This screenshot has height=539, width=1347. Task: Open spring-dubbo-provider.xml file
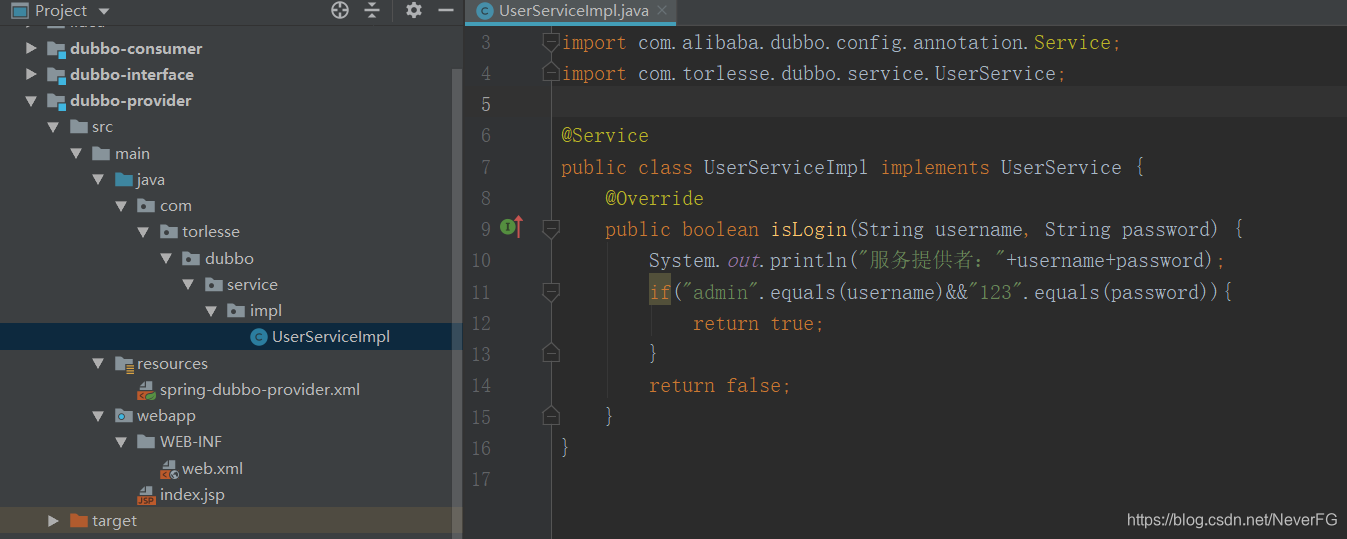tap(260, 390)
